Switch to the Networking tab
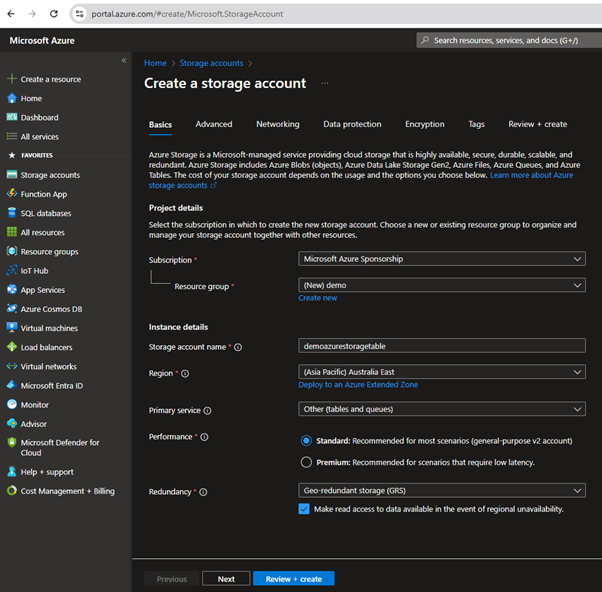Screen dimensions: 602x592 (278, 124)
